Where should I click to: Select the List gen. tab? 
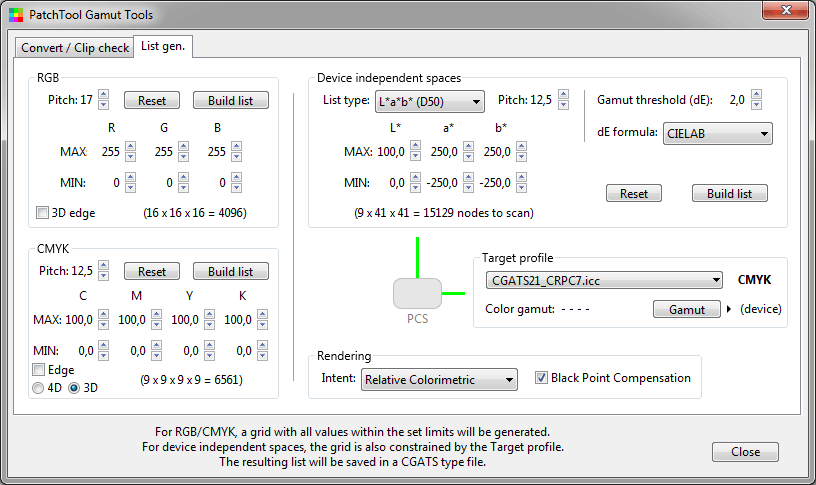click(164, 47)
